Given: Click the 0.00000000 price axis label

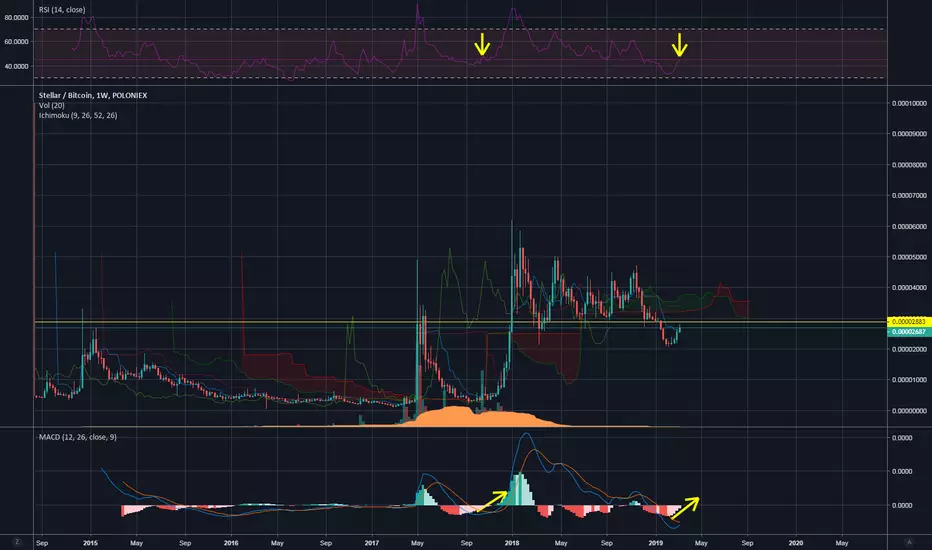Looking at the screenshot, I should tap(909, 411).
